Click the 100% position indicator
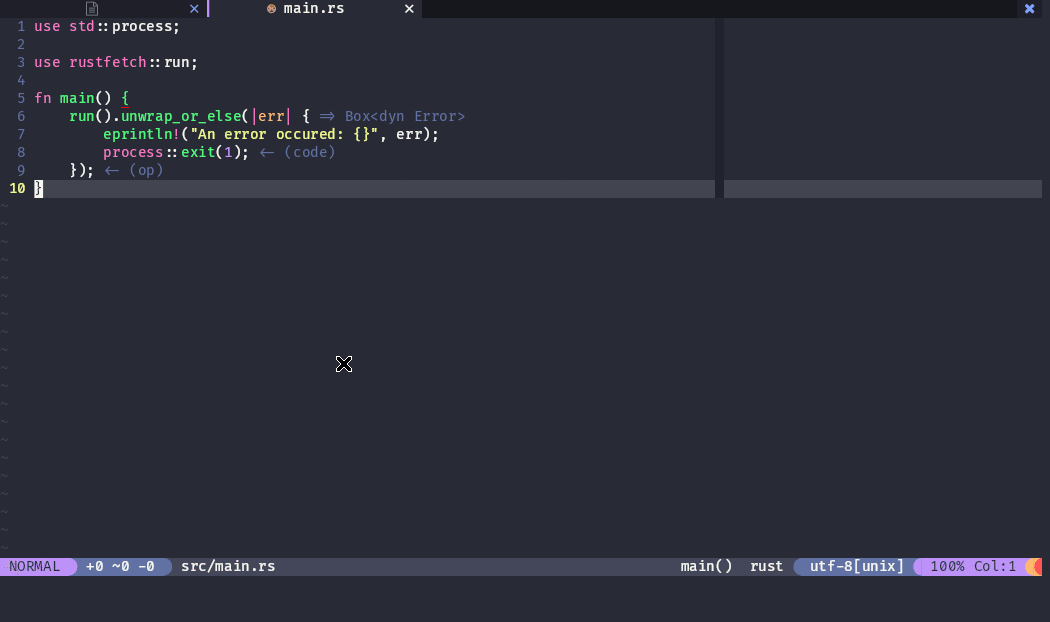 pyautogui.click(x=947, y=566)
